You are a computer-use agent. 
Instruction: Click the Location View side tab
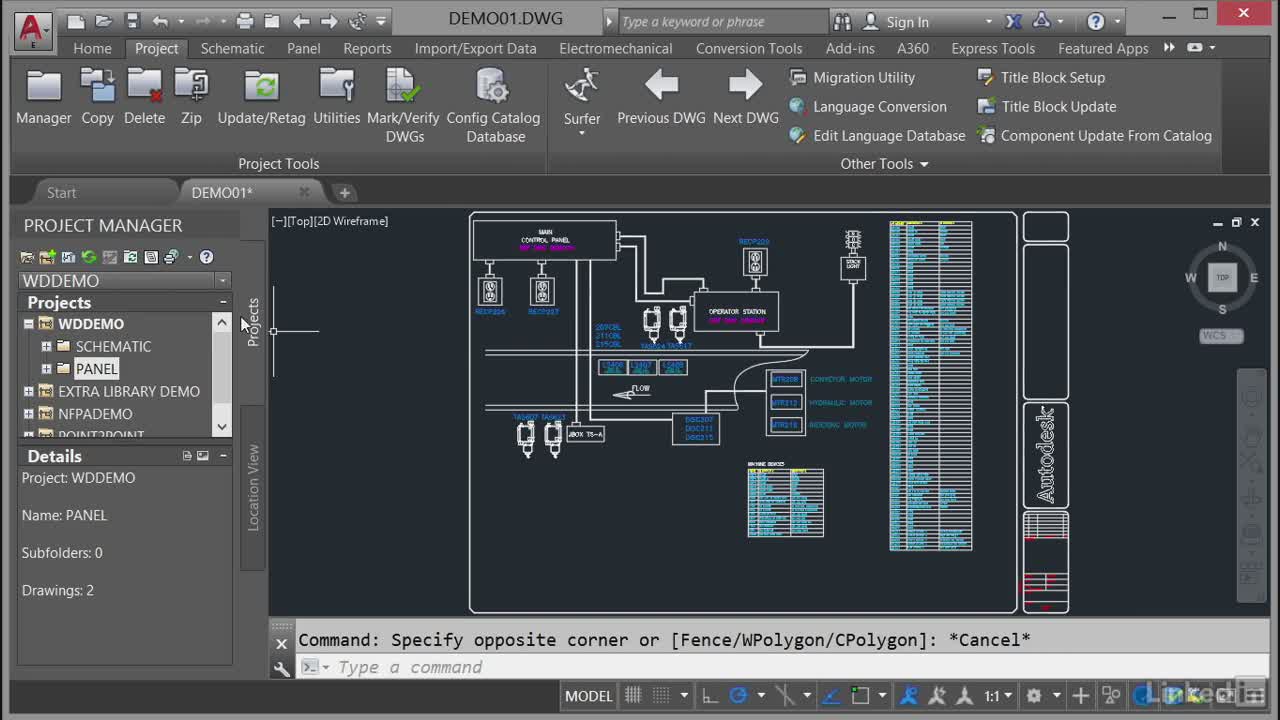pyautogui.click(x=253, y=488)
